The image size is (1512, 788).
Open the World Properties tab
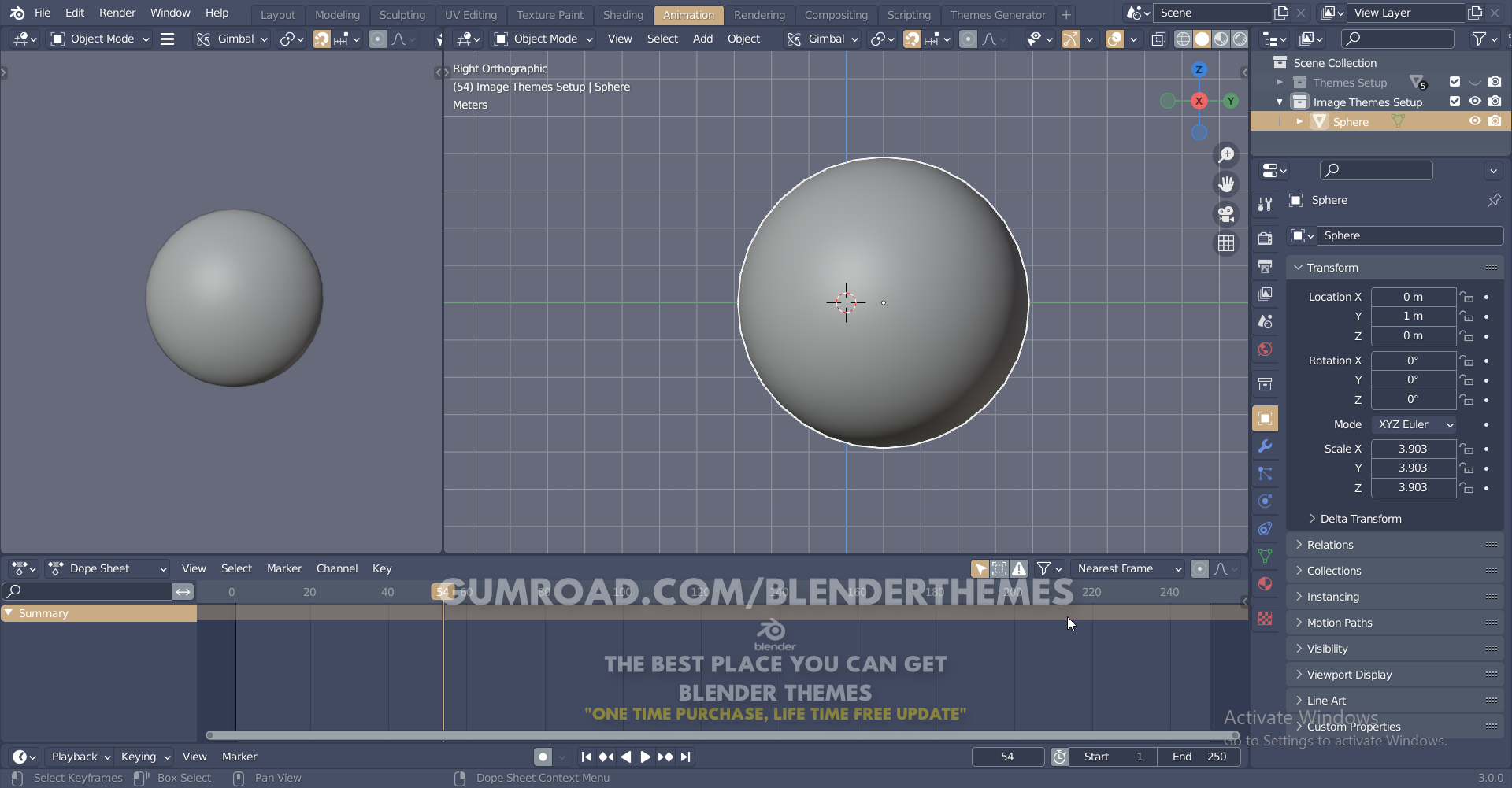(x=1266, y=350)
